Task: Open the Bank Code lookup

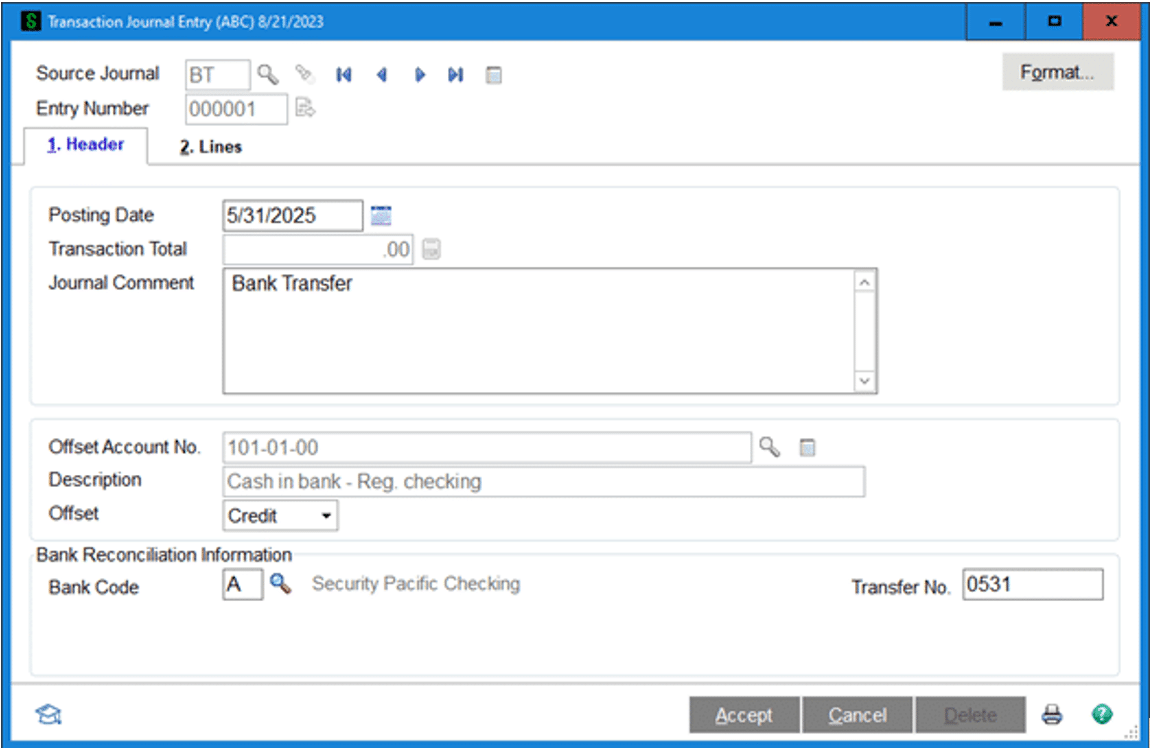Action: click(281, 585)
